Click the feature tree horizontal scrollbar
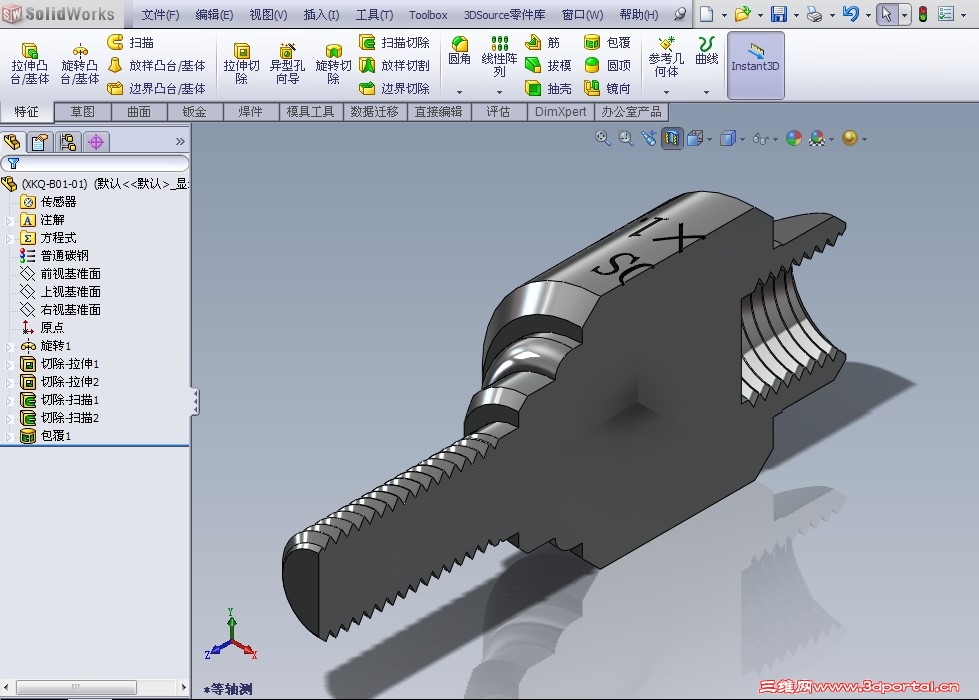The height and width of the screenshot is (700, 979). pyautogui.click(x=95, y=688)
